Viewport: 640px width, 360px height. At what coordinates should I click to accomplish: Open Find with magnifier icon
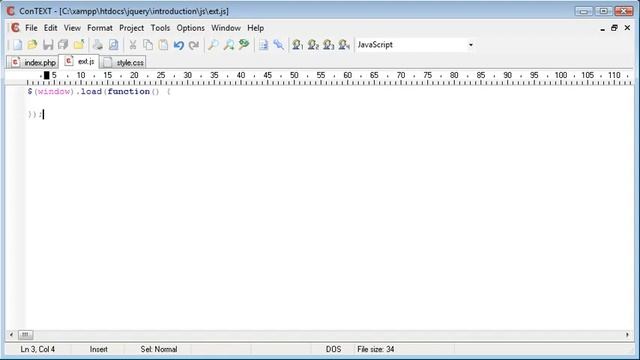click(213, 44)
